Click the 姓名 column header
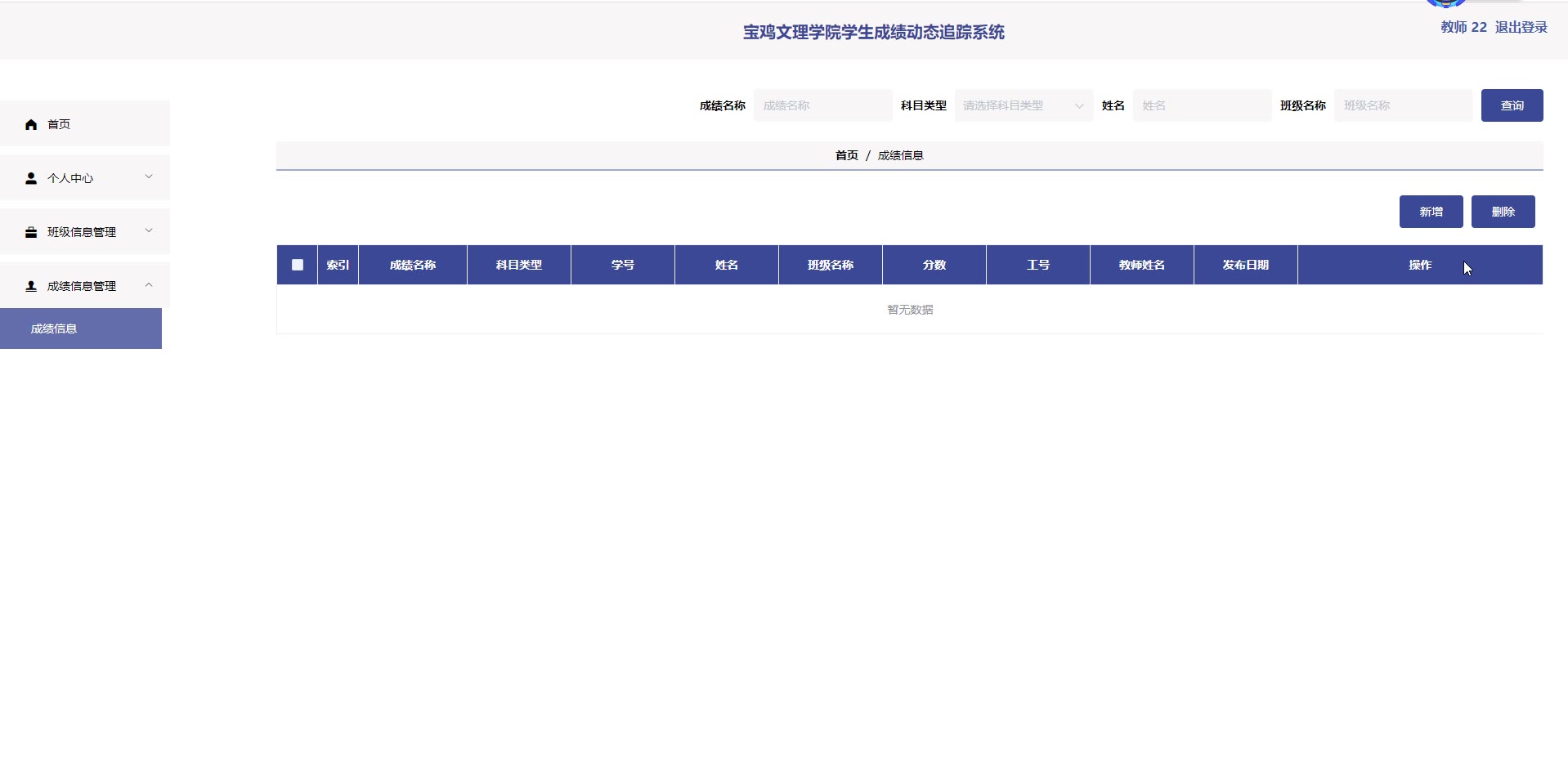This screenshot has width=1568, height=760. point(727,265)
